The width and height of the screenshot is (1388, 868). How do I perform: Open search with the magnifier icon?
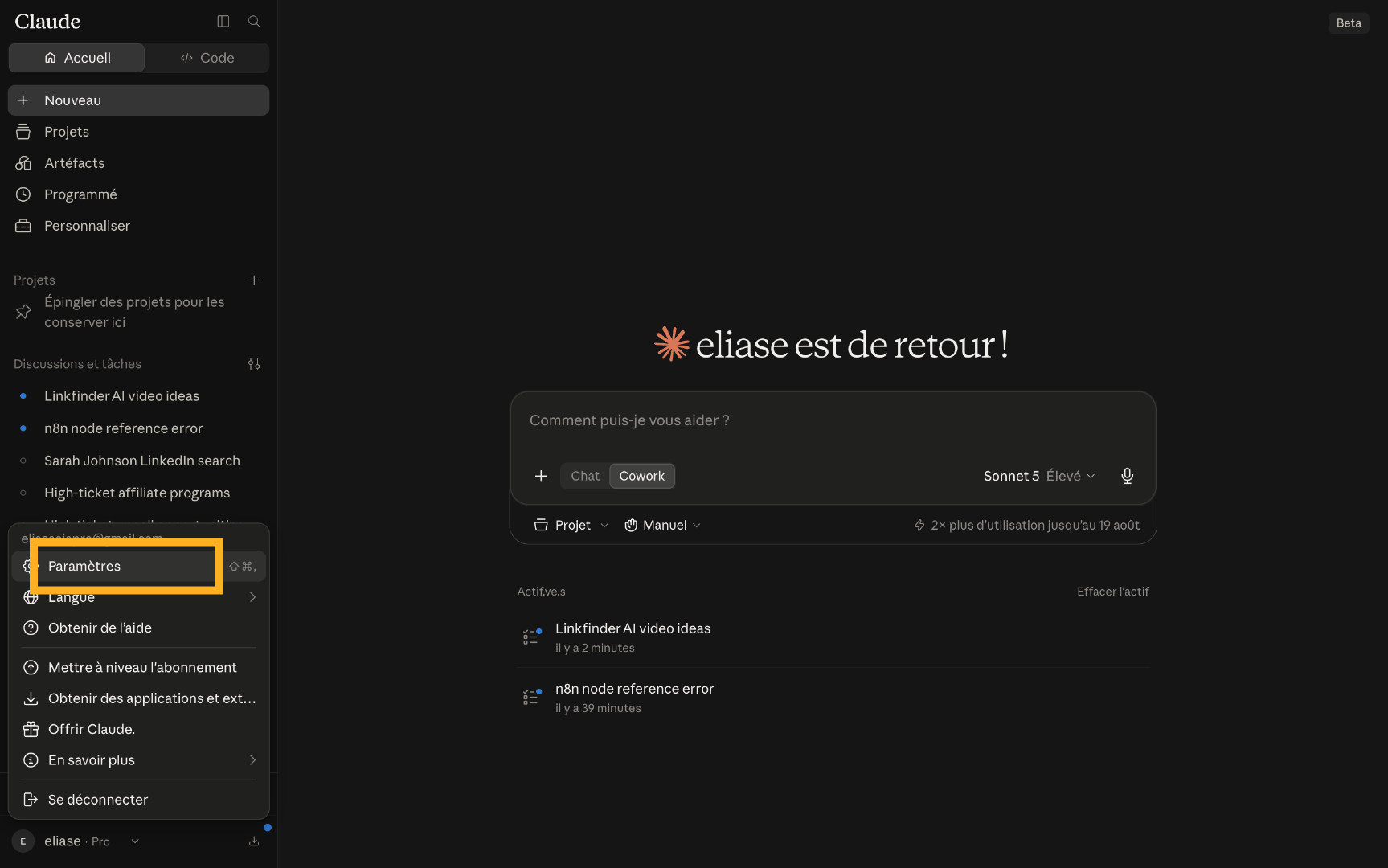[254, 22]
